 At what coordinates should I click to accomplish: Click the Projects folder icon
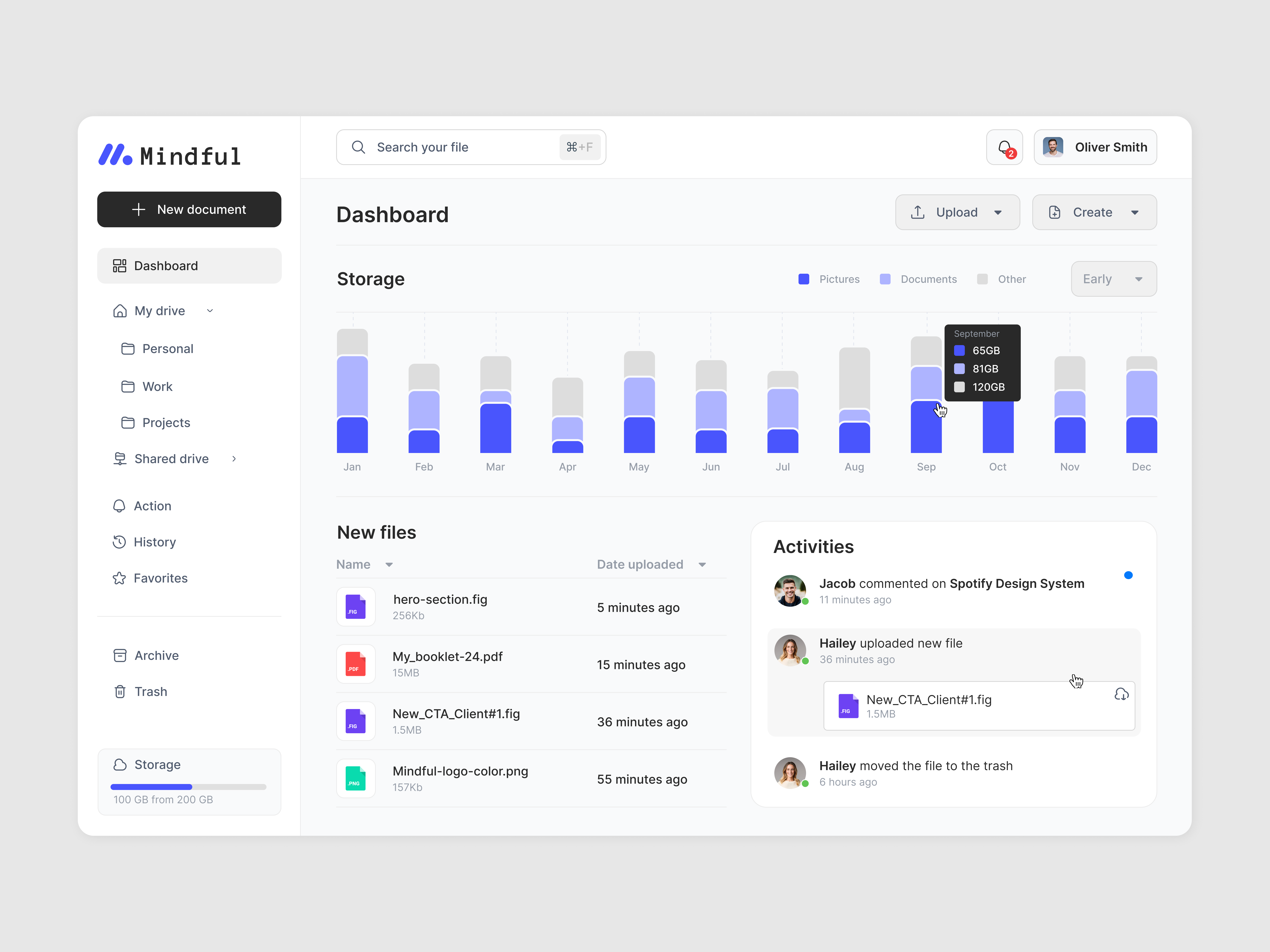[x=128, y=423]
